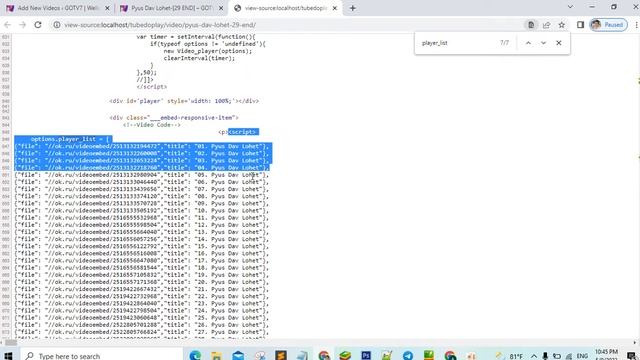Click the page translate/reader icon in address bar
The image size is (640, 360).
(x=531, y=25)
